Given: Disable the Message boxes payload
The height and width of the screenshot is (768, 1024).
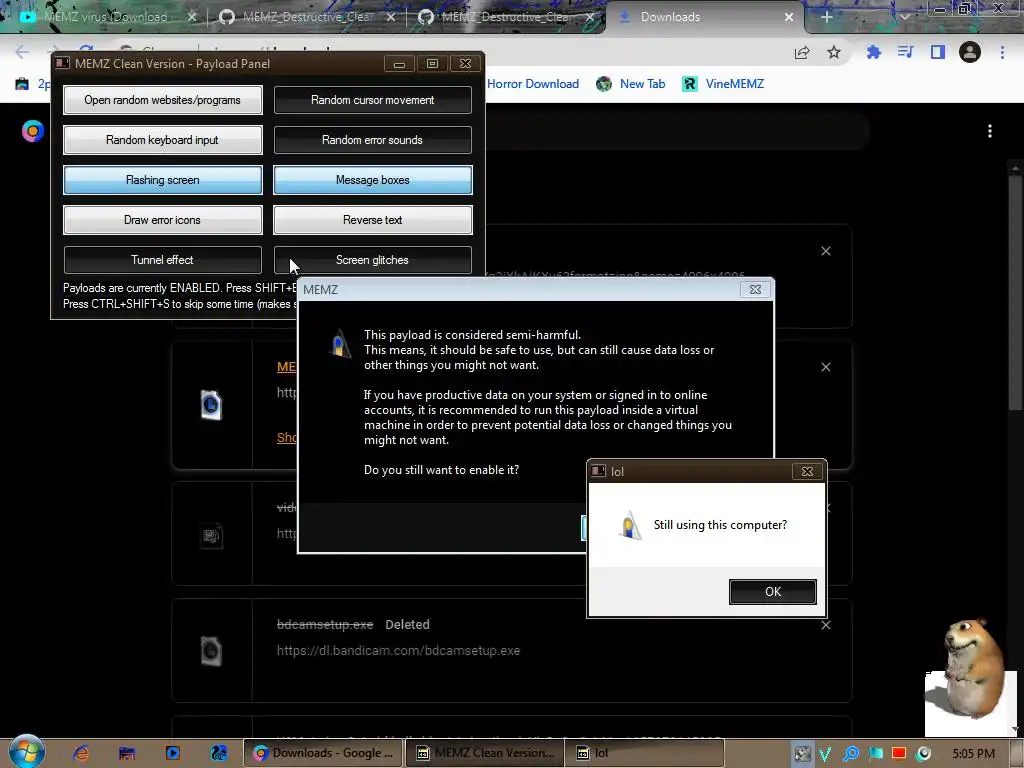Looking at the screenshot, I should tap(372, 180).
